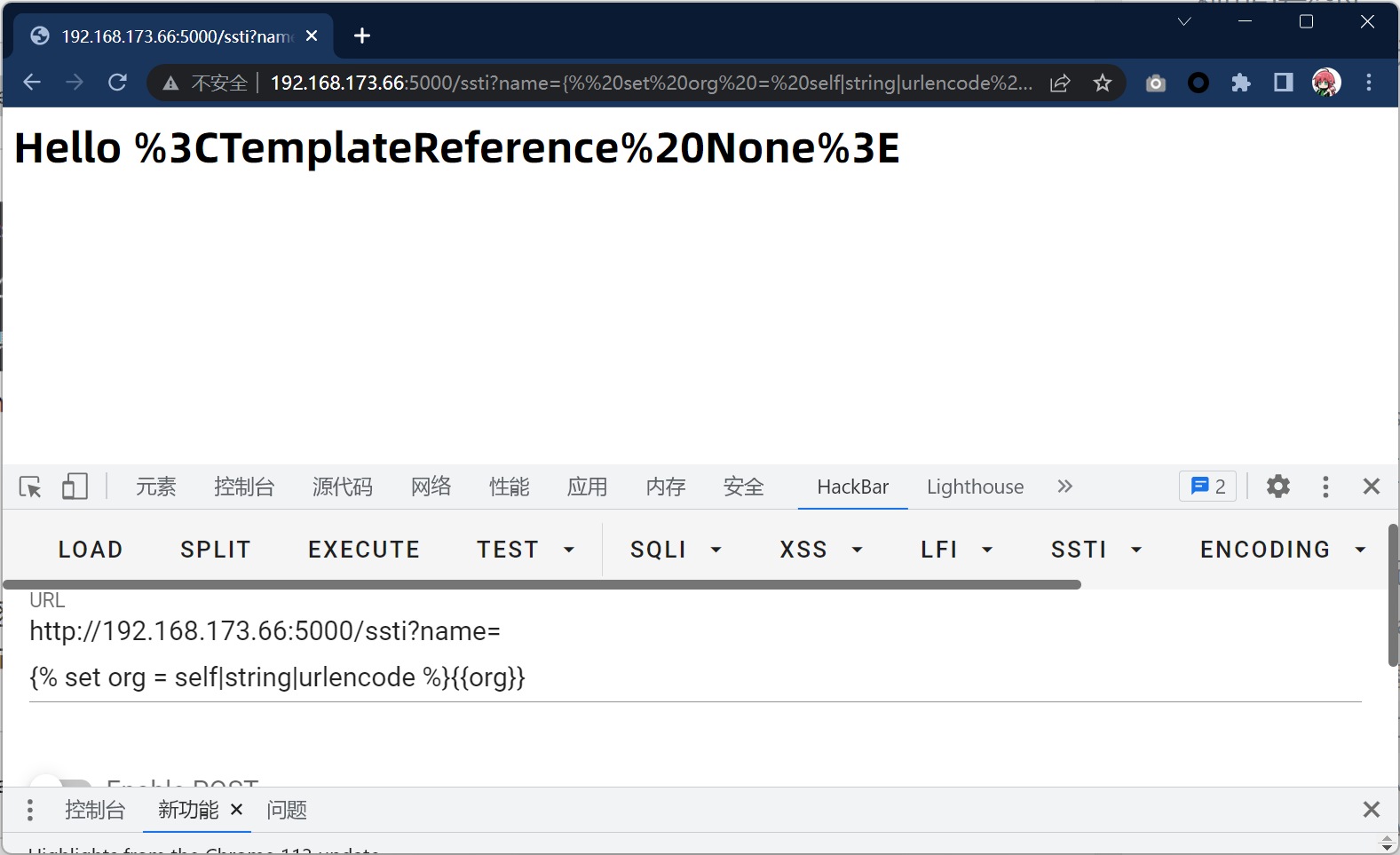Toggle the device toolbar icon
Screen dimensions: 1400x855
click(75, 487)
